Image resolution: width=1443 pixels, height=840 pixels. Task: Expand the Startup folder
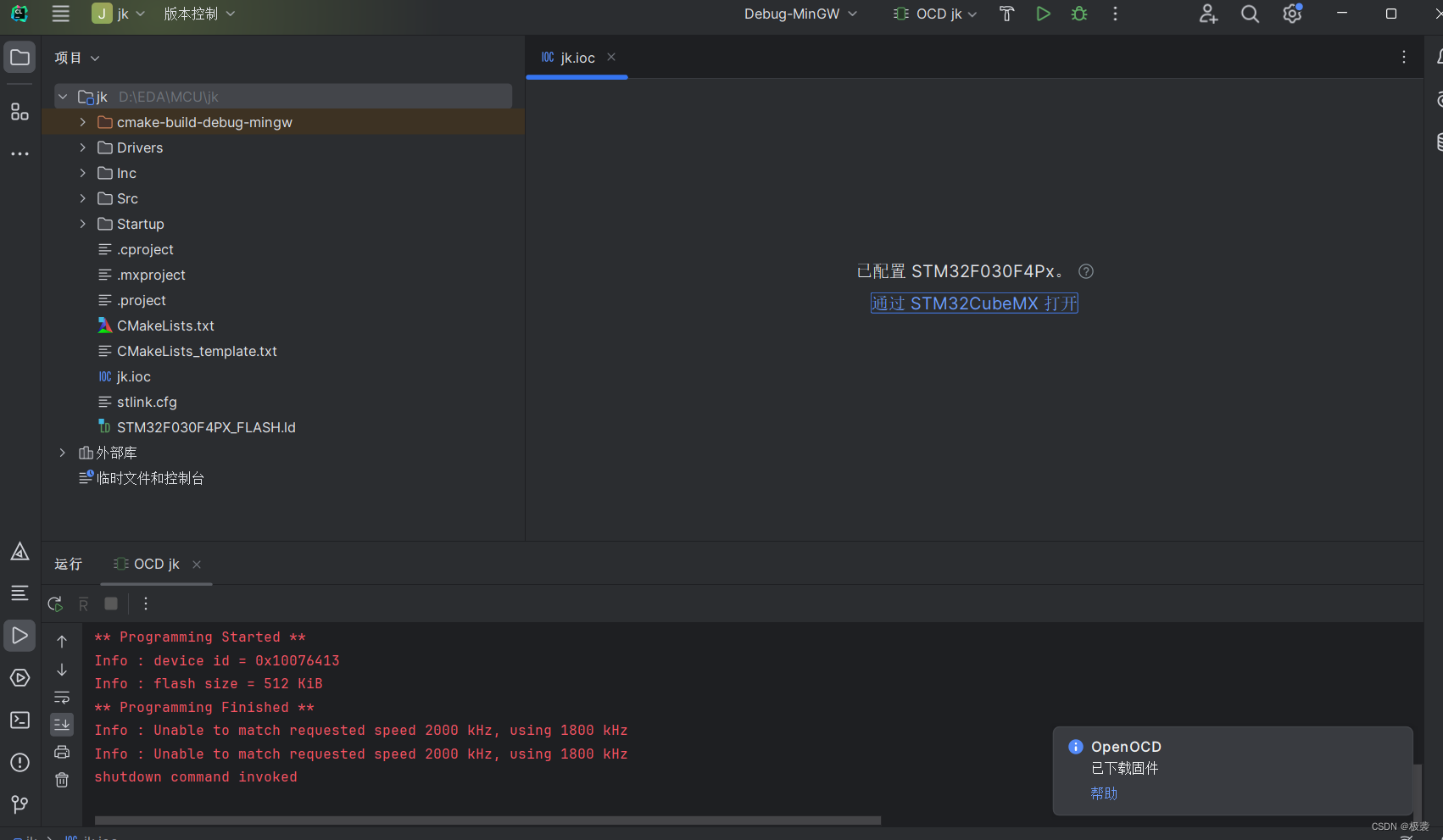point(82,224)
